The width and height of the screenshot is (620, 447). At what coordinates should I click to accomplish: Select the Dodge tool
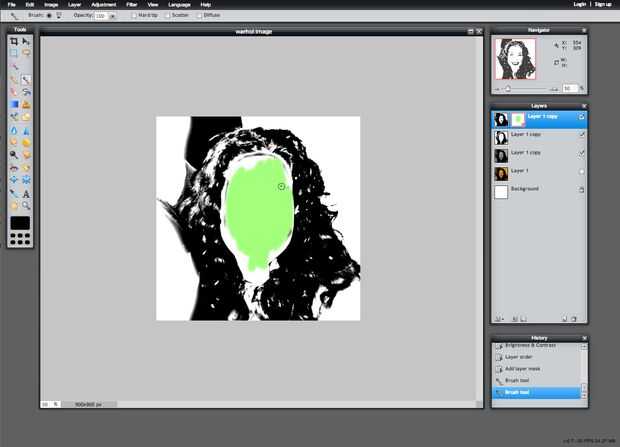tap(14, 154)
